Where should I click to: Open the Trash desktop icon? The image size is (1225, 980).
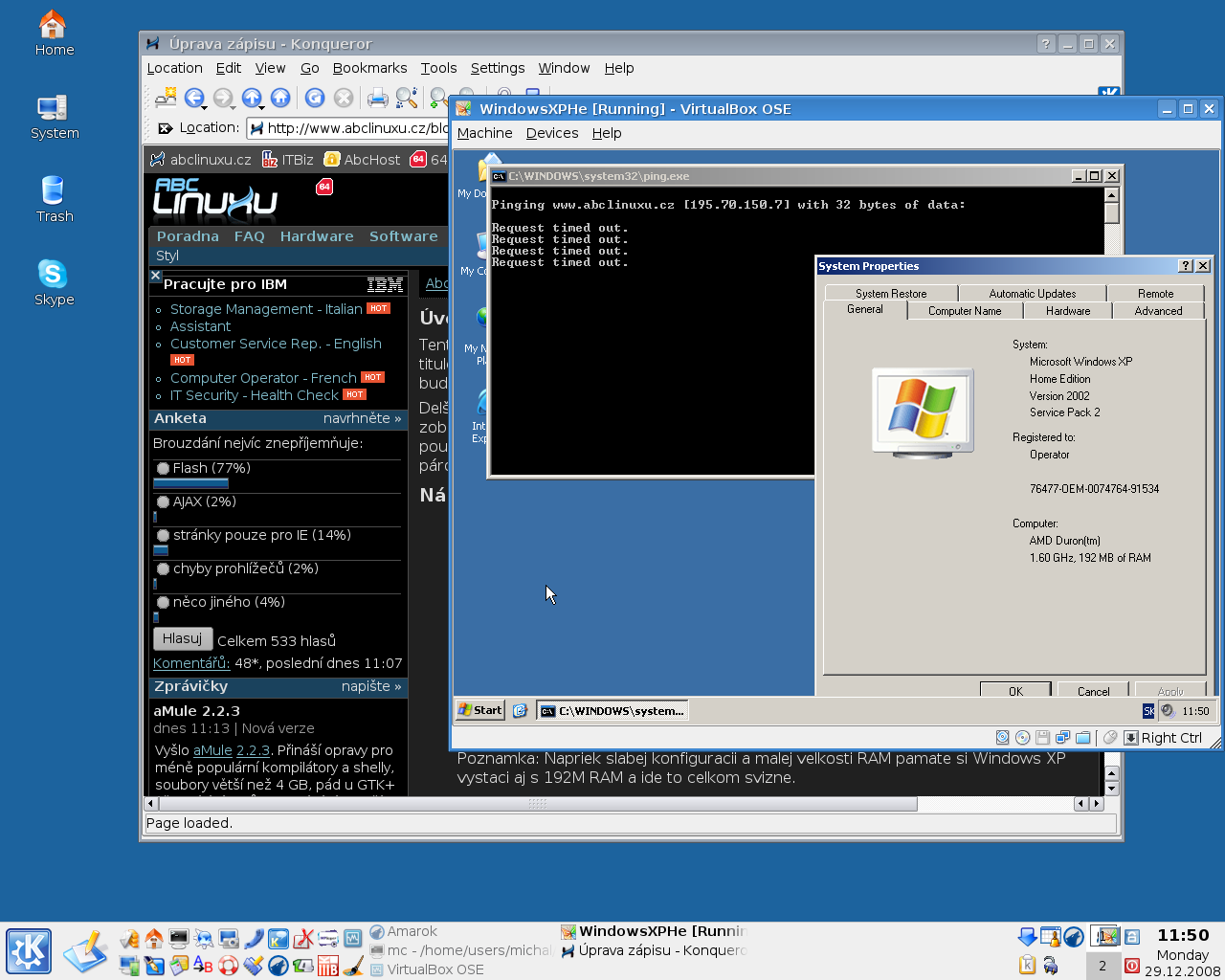[54, 200]
